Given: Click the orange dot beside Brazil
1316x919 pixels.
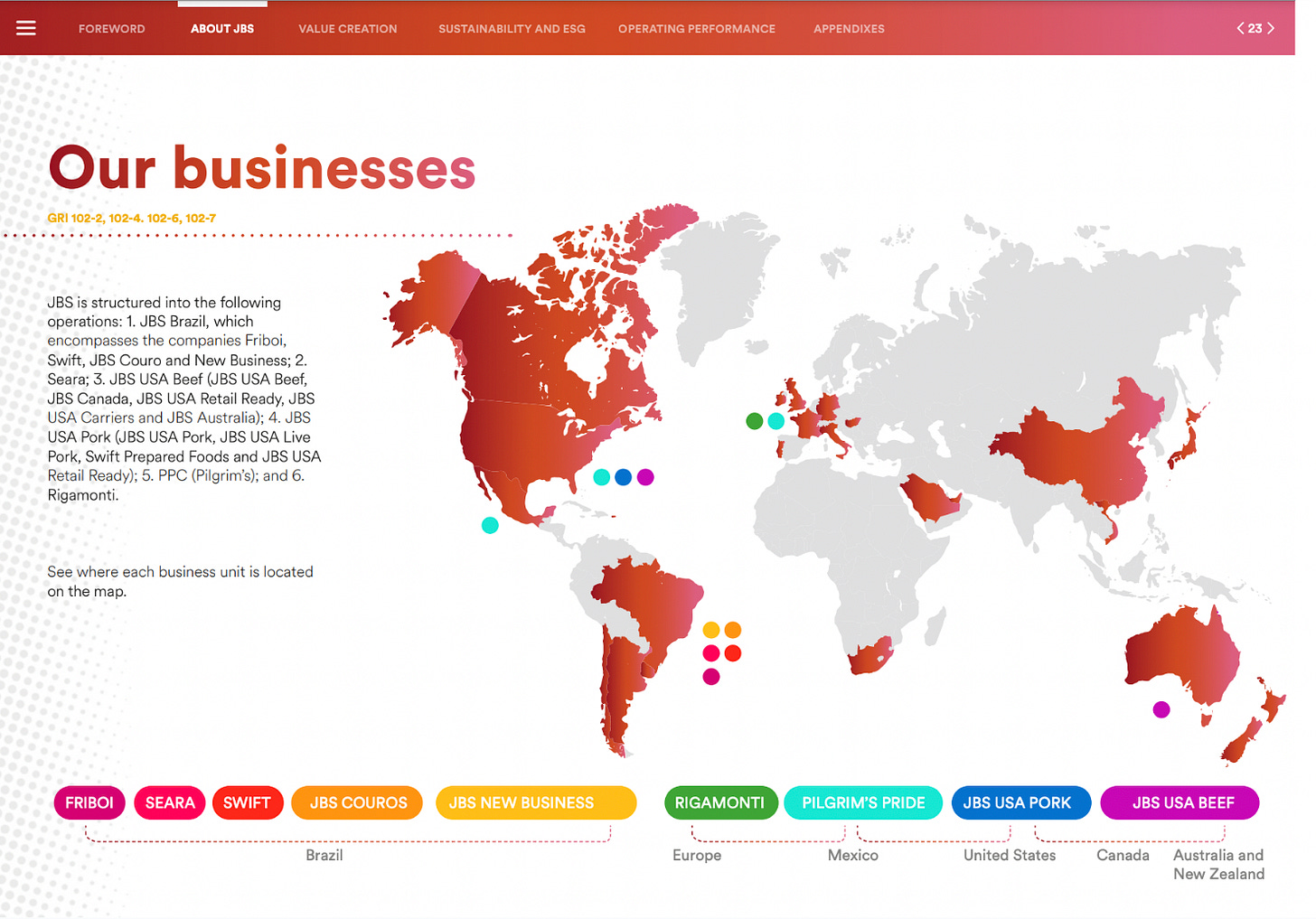Looking at the screenshot, I should pos(733,630).
